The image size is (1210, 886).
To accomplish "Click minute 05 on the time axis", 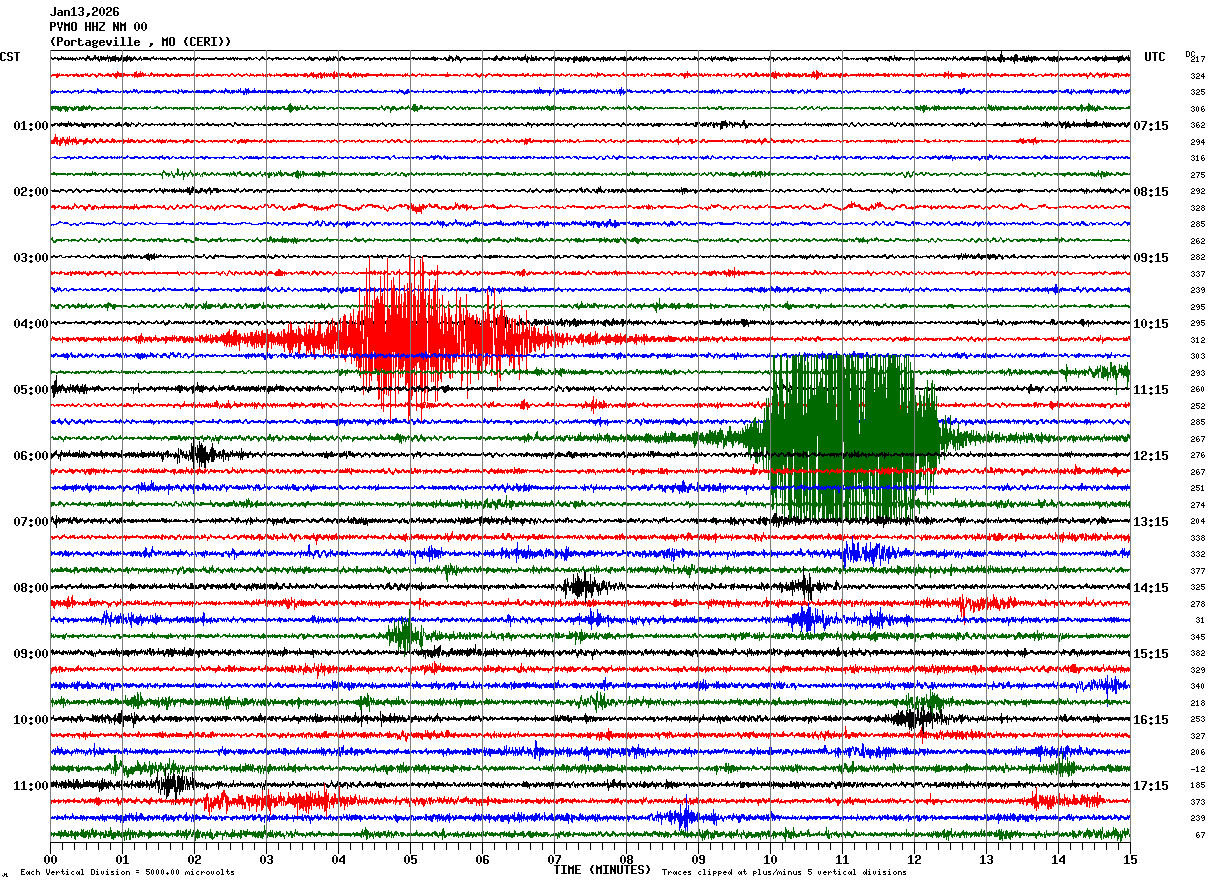I will coord(410,859).
